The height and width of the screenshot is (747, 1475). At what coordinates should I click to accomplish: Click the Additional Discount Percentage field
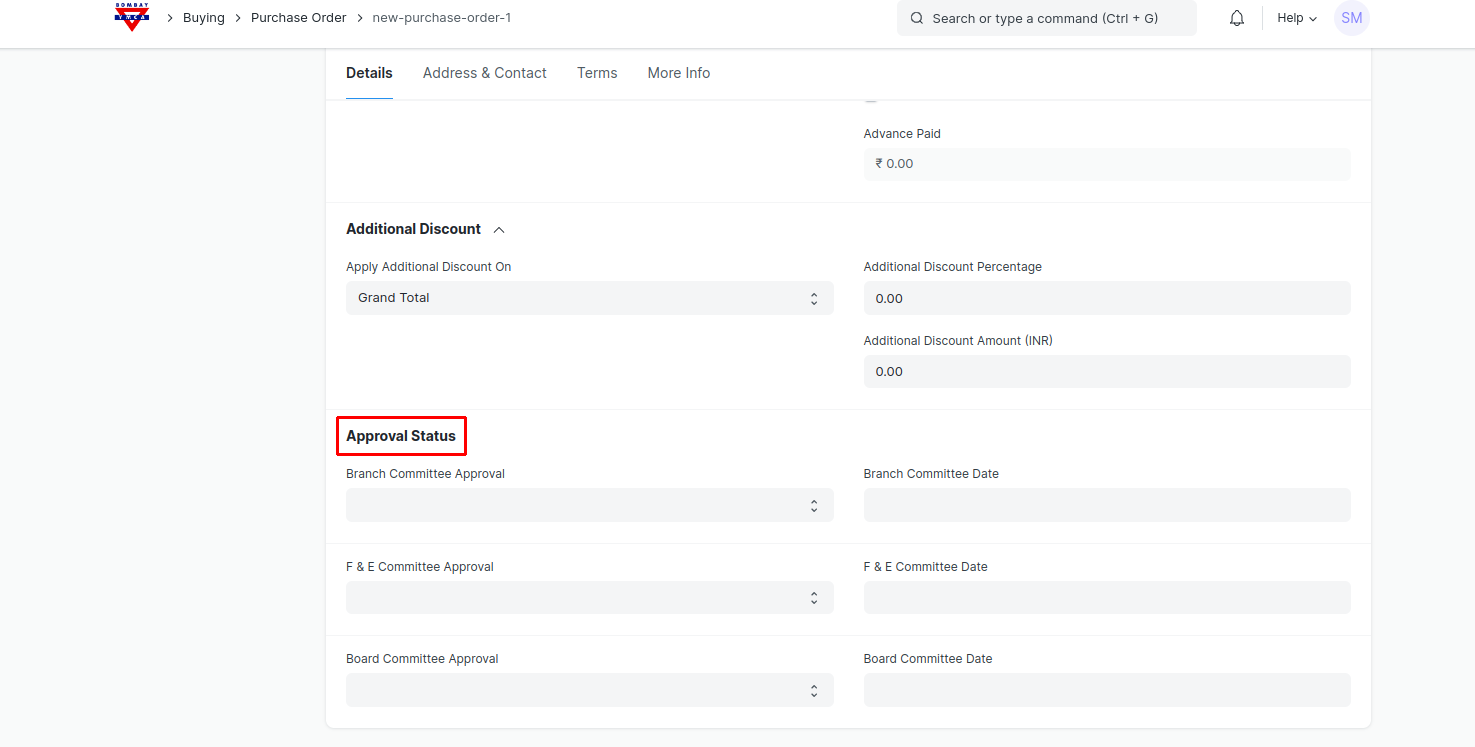point(1106,298)
